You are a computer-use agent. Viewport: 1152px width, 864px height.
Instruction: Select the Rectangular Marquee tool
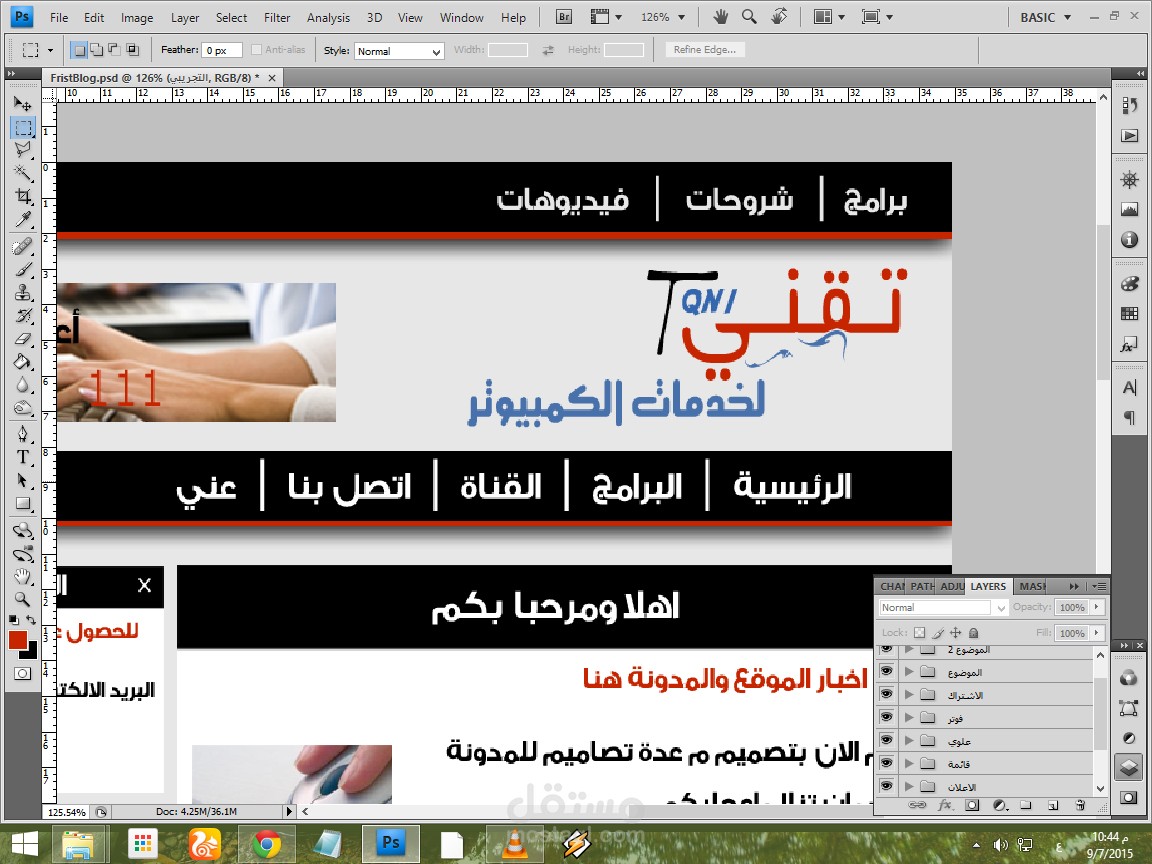point(23,128)
